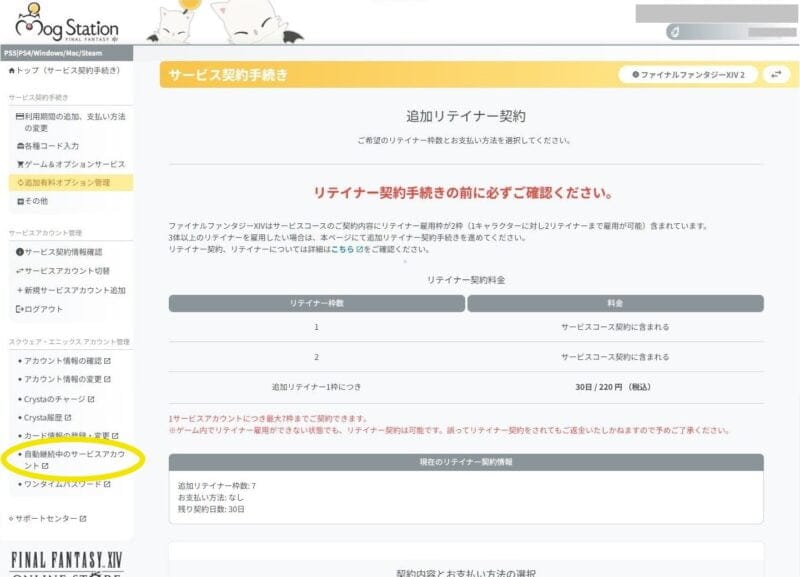Click the service account switch arrows button
800x577 pixels.
click(776, 75)
